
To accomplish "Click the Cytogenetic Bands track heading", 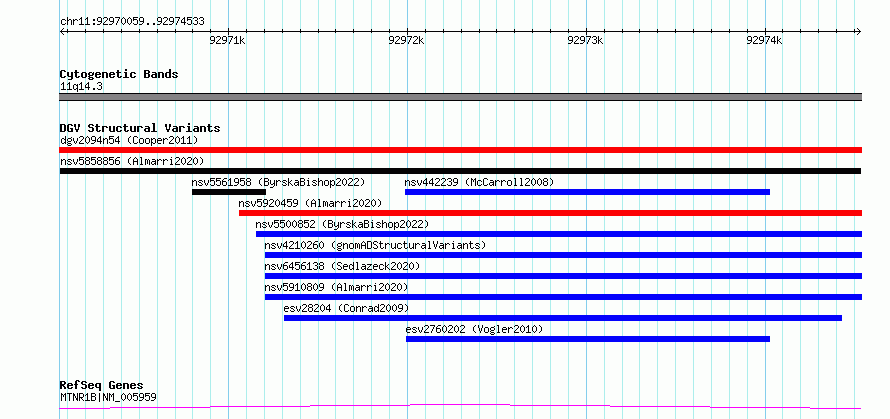I will (119, 74).
